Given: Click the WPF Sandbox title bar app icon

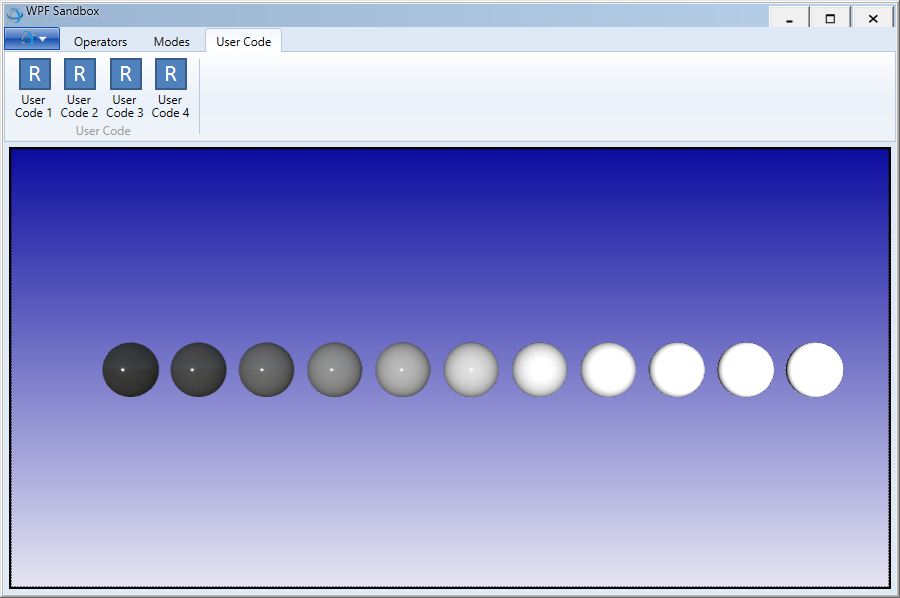Looking at the screenshot, I should [14, 13].
